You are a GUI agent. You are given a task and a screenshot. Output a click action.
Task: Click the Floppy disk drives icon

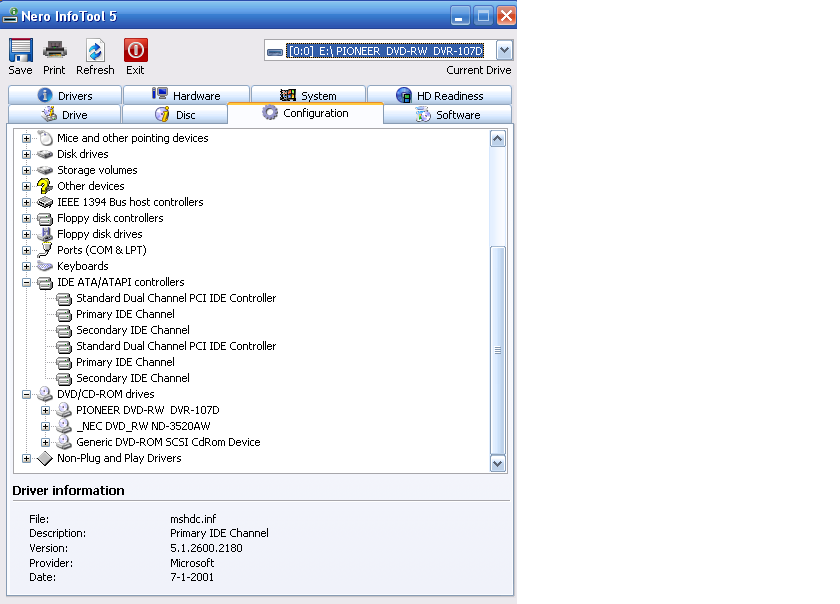coord(45,234)
